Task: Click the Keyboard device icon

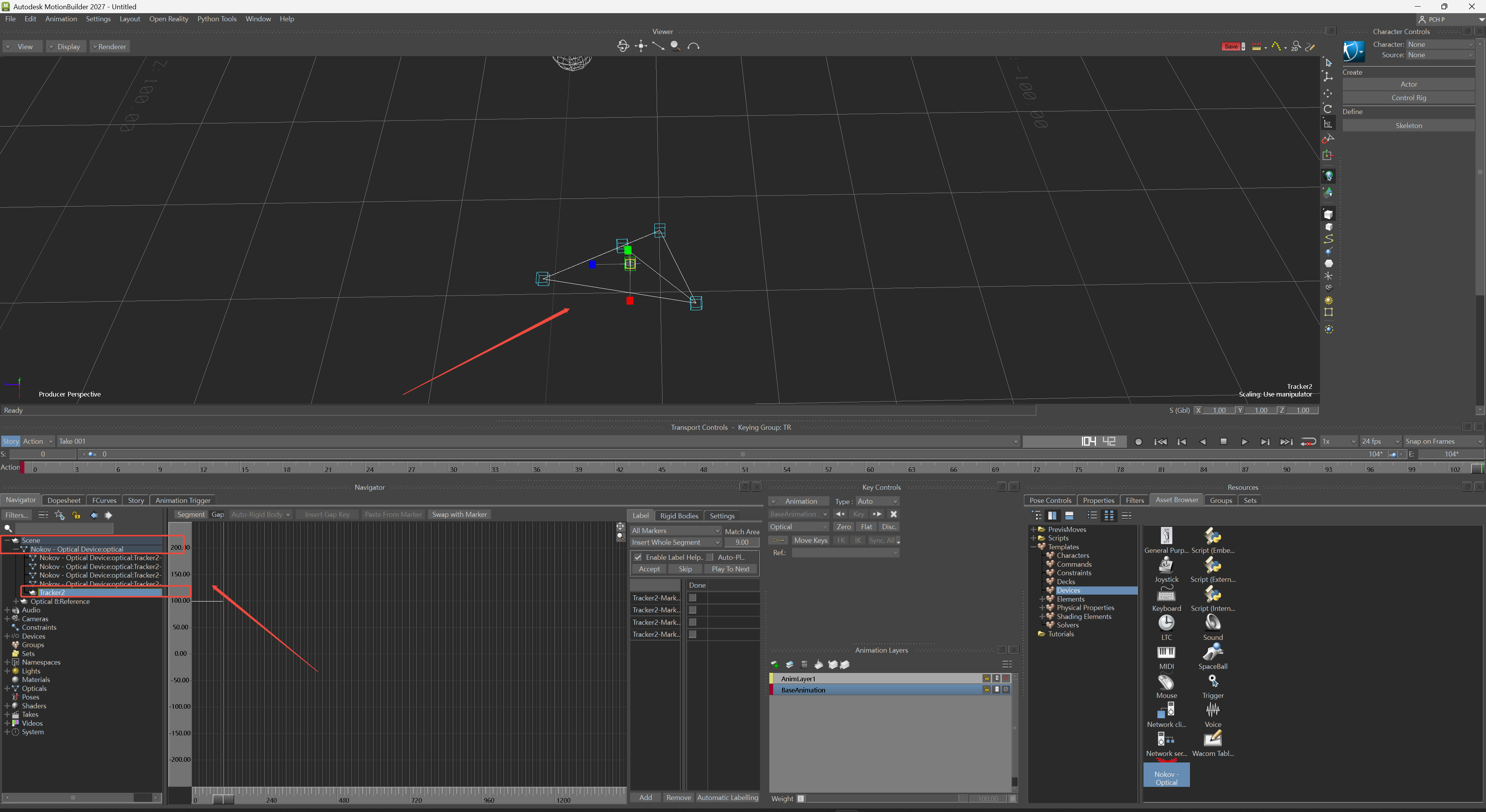Action: pyautogui.click(x=1166, y=594)
